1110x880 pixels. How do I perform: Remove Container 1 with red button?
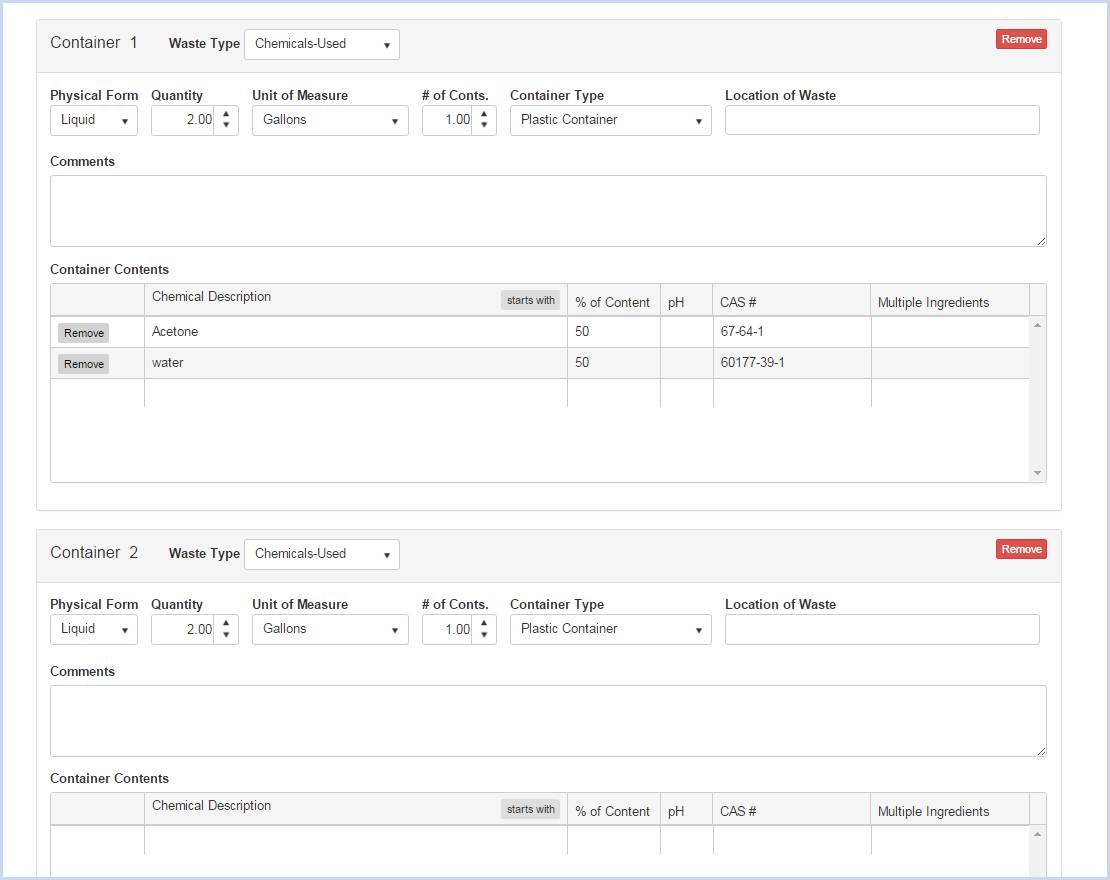[1021, 39]
